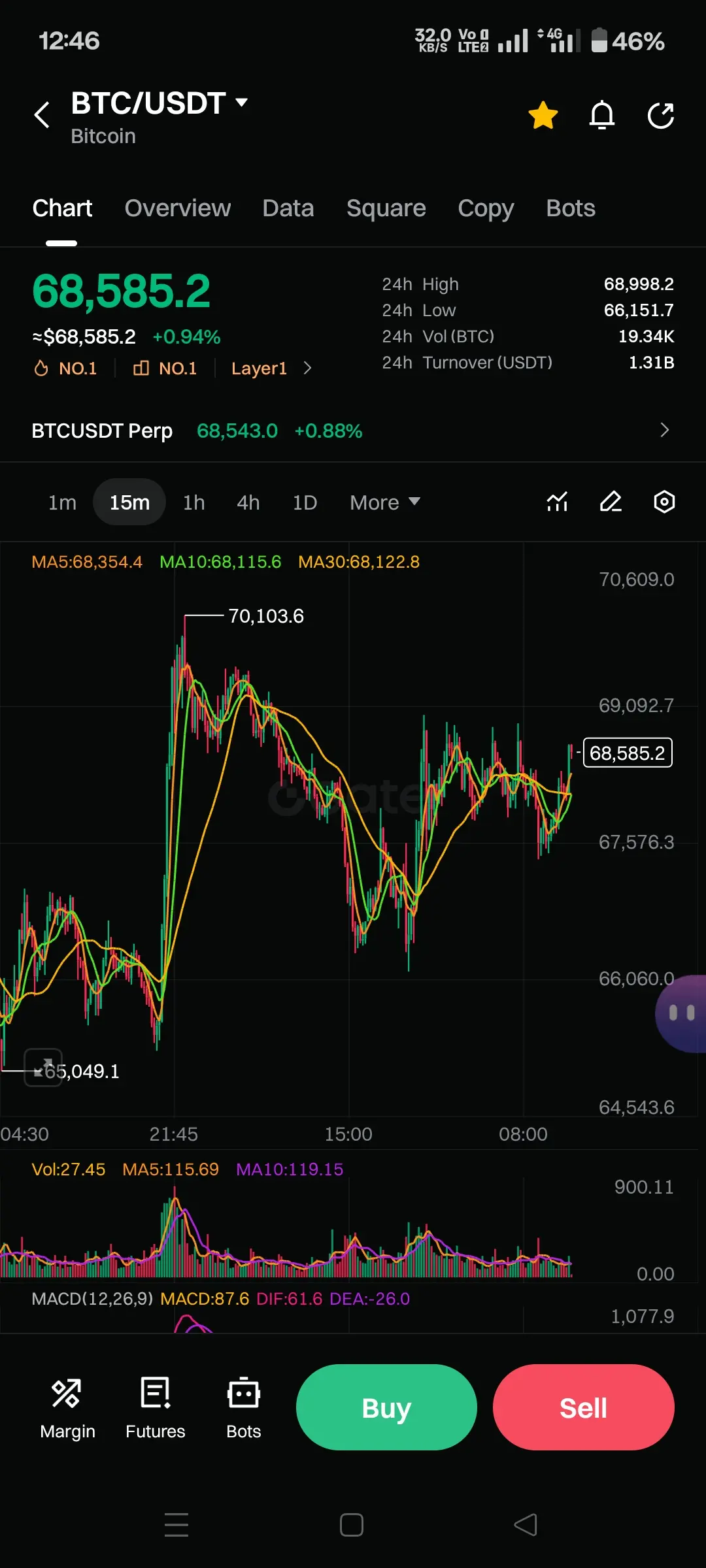706x1568 pixels.
Task: Tap the share icon in the header
Action: coord(661,115)
